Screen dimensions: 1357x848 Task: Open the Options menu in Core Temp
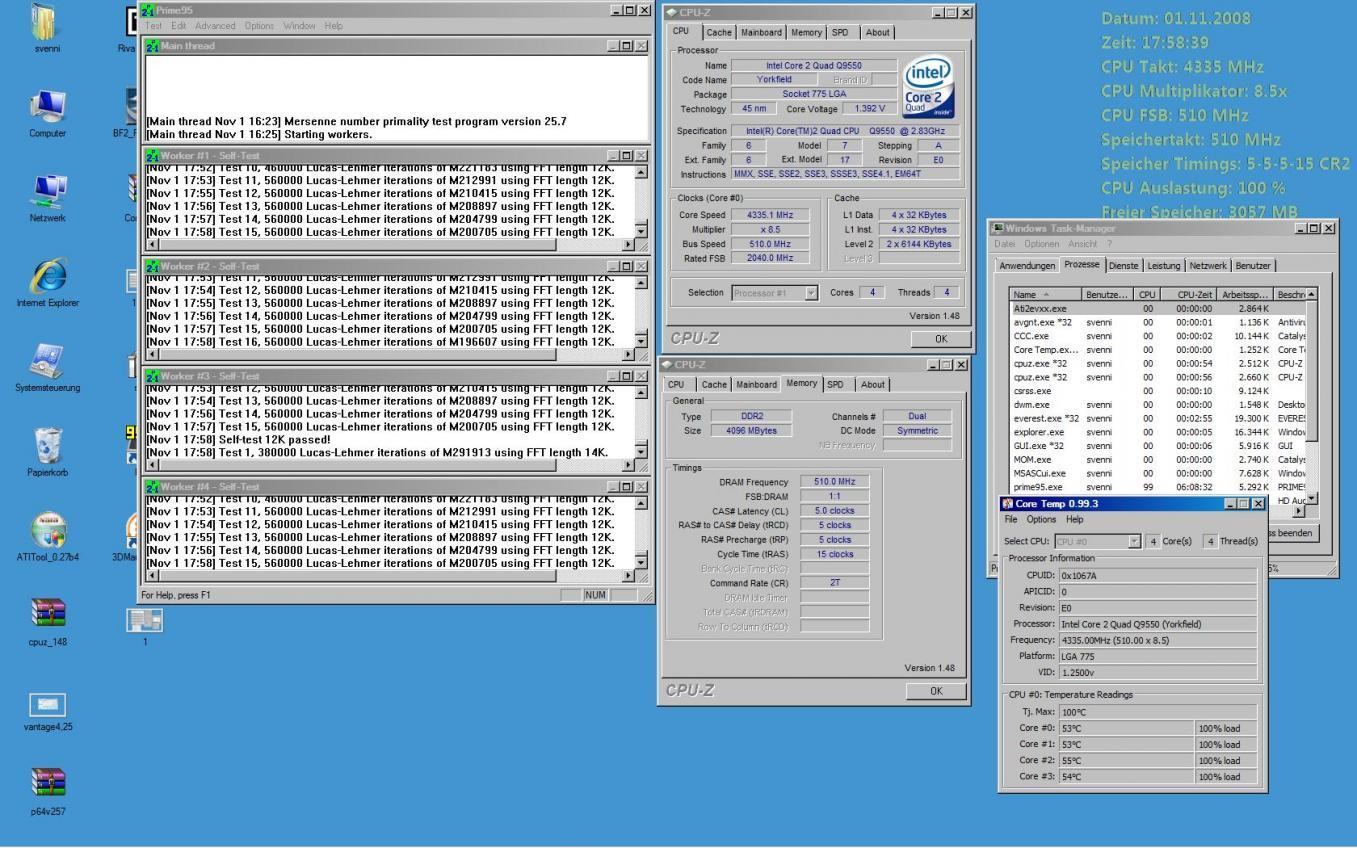[1041, 519]
